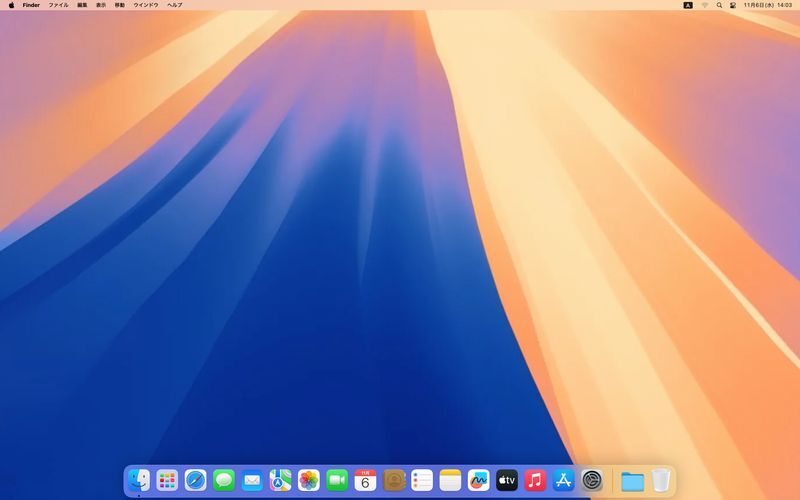Open the Apple menu
The width and height of the screenshot is (800, 500).
coord(11,5)
